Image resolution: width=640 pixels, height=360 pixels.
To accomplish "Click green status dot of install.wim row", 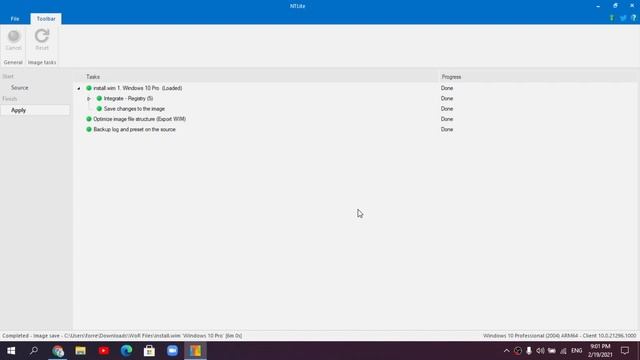I will (x=89, y=88).
